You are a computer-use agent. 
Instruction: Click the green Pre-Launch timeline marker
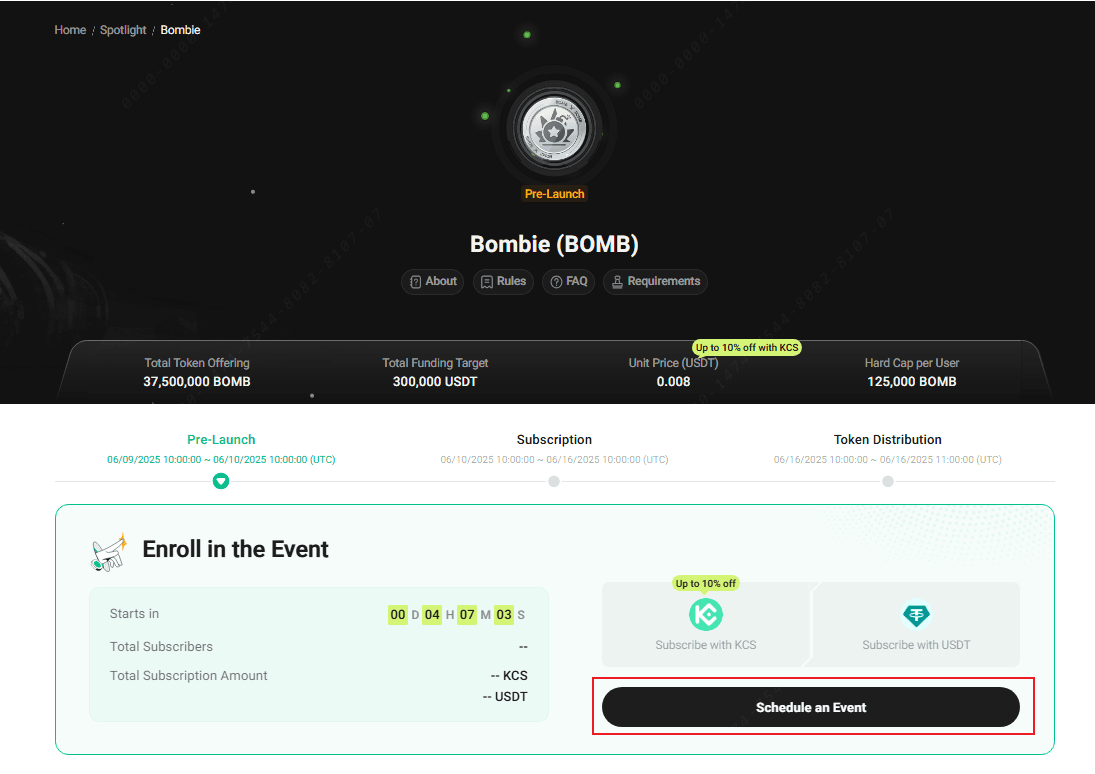(221, 481)
